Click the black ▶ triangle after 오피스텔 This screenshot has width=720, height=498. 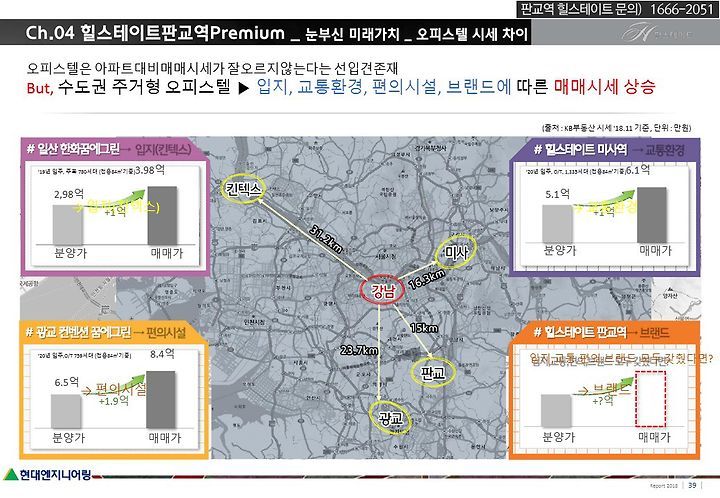(243, 88)
